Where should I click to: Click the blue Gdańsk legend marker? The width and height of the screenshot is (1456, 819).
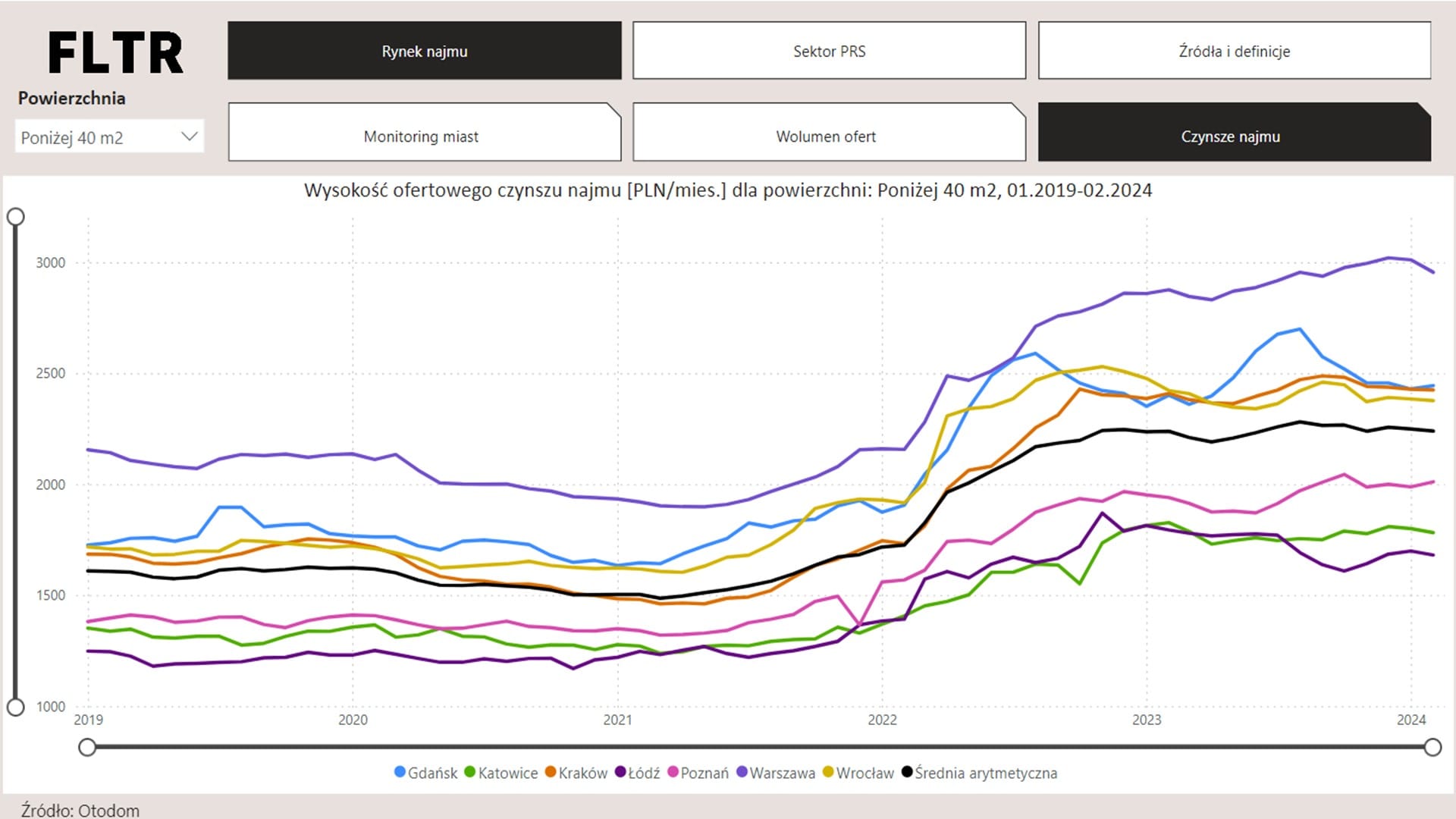coord(400,772)
